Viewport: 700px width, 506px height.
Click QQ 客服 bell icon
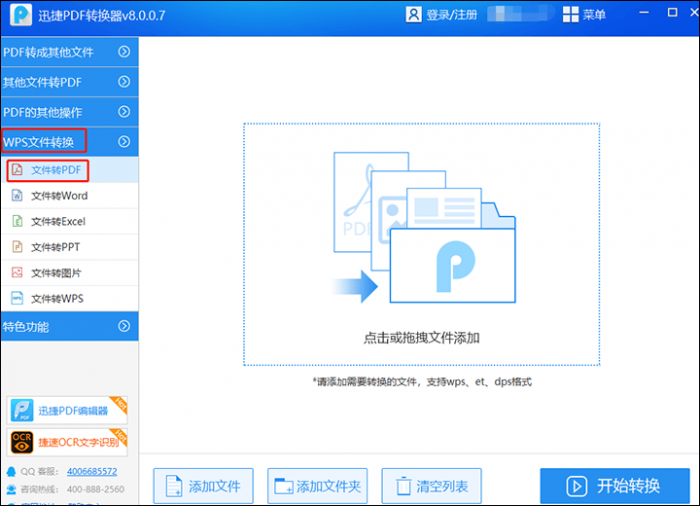coord(12,471)
